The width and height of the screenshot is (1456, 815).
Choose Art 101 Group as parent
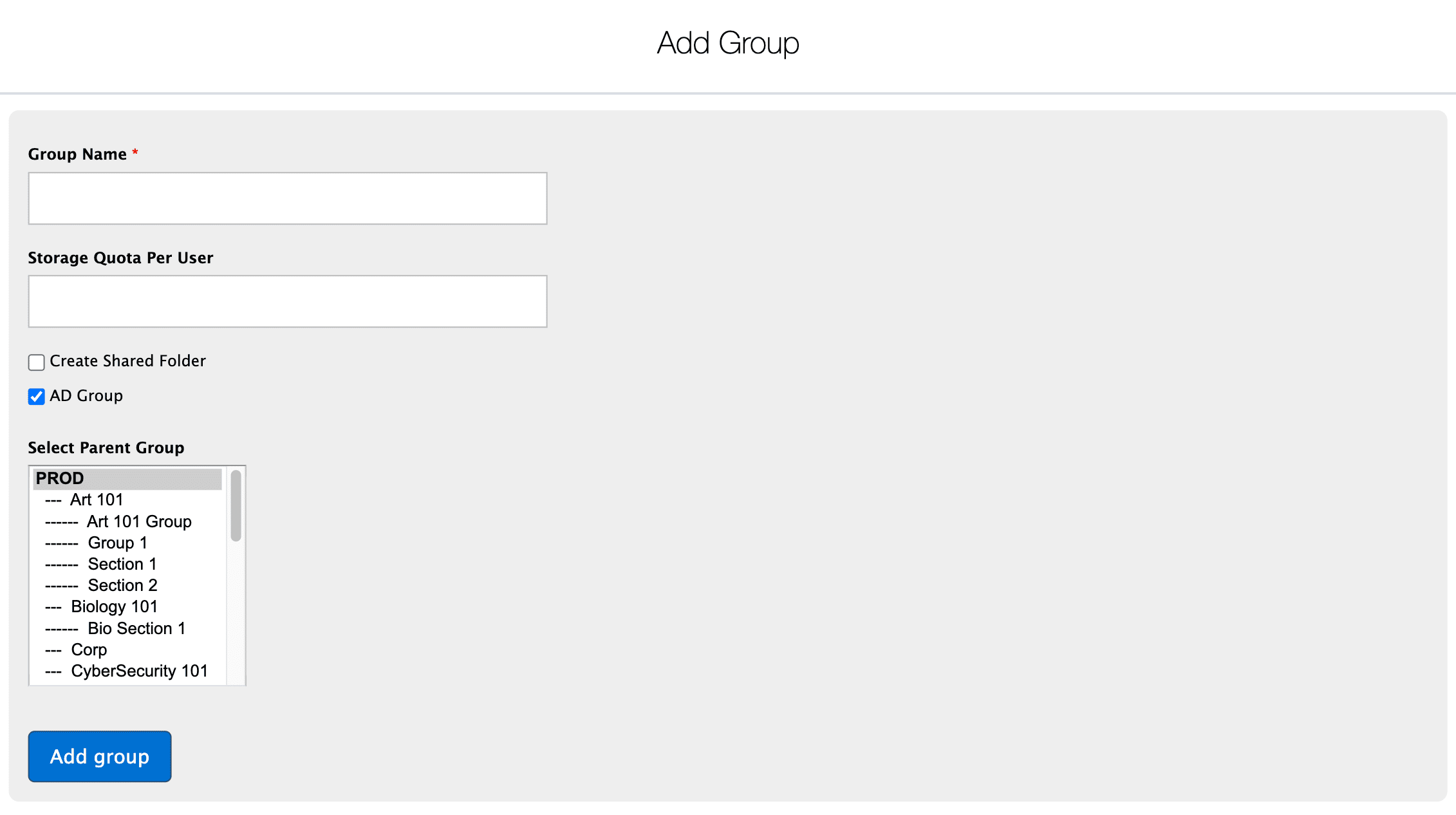coord(139,521)
